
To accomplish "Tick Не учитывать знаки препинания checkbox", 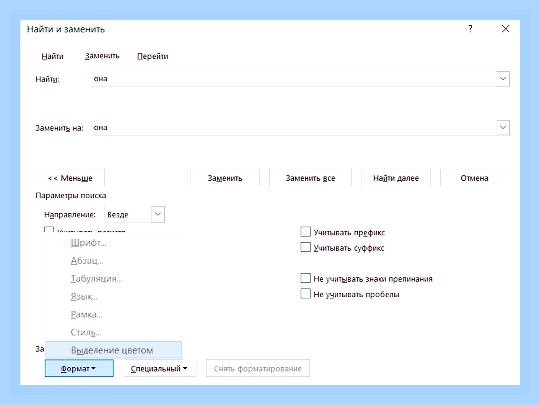I will (x=305, y=278).
